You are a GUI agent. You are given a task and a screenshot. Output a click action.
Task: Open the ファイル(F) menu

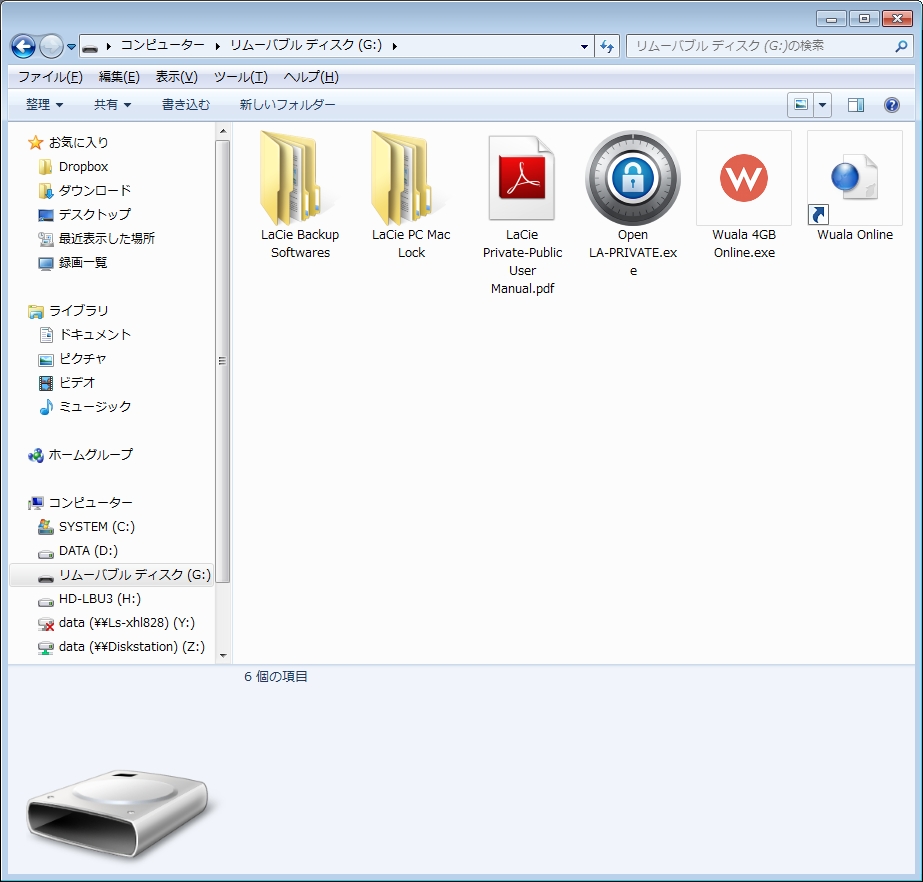(50, 77)
